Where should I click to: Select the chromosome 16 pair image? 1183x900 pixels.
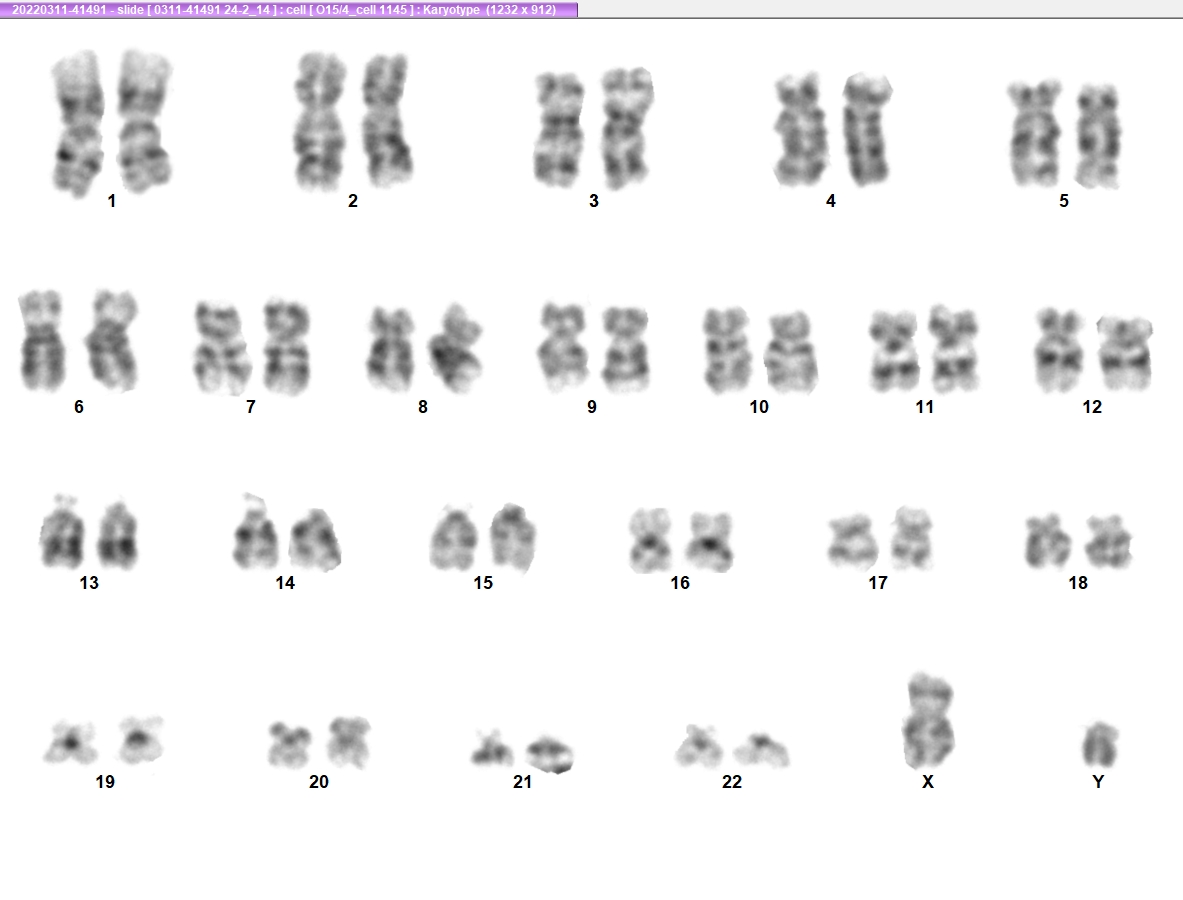681,540
